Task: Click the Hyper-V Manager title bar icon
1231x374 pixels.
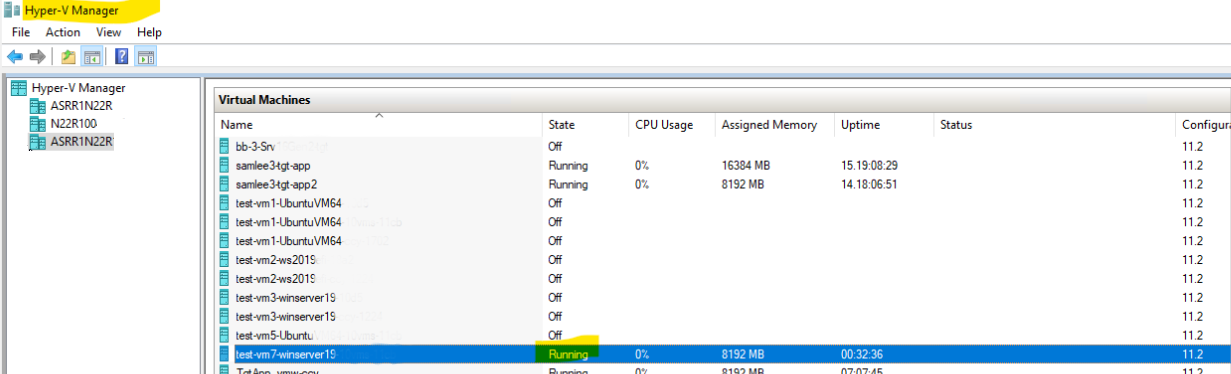Action: point(11,11)
